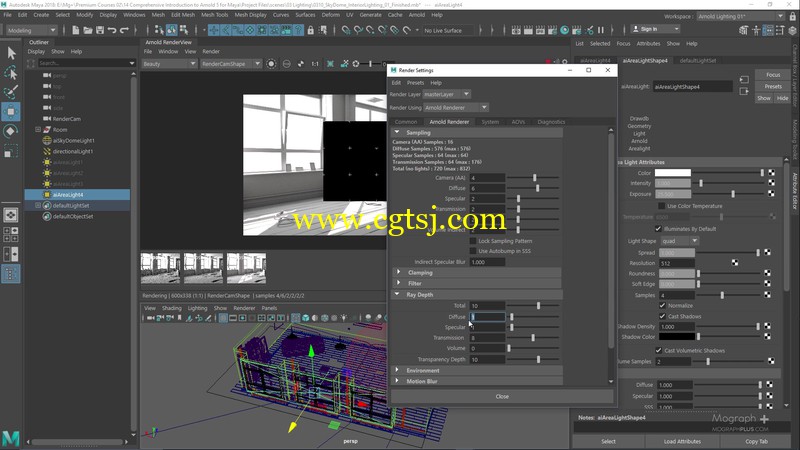Click the Shadow Density map checker icon

tap(767, 326)
